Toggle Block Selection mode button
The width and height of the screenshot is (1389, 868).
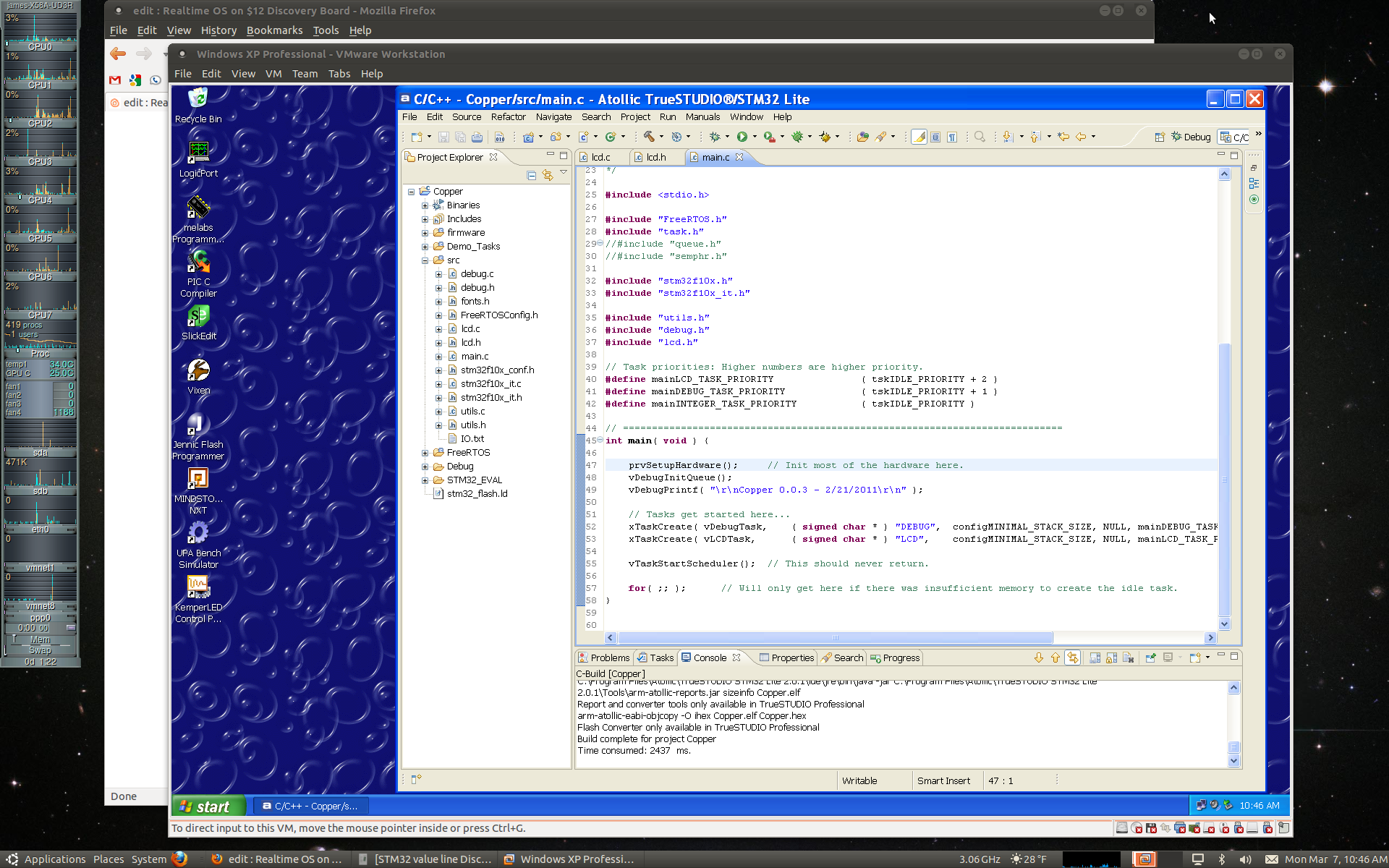[935, 137]
